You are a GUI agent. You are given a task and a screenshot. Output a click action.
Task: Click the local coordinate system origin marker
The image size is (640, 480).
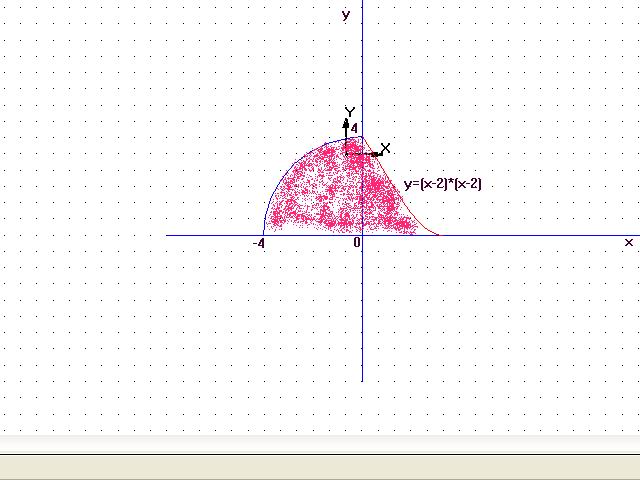[347, 154]
